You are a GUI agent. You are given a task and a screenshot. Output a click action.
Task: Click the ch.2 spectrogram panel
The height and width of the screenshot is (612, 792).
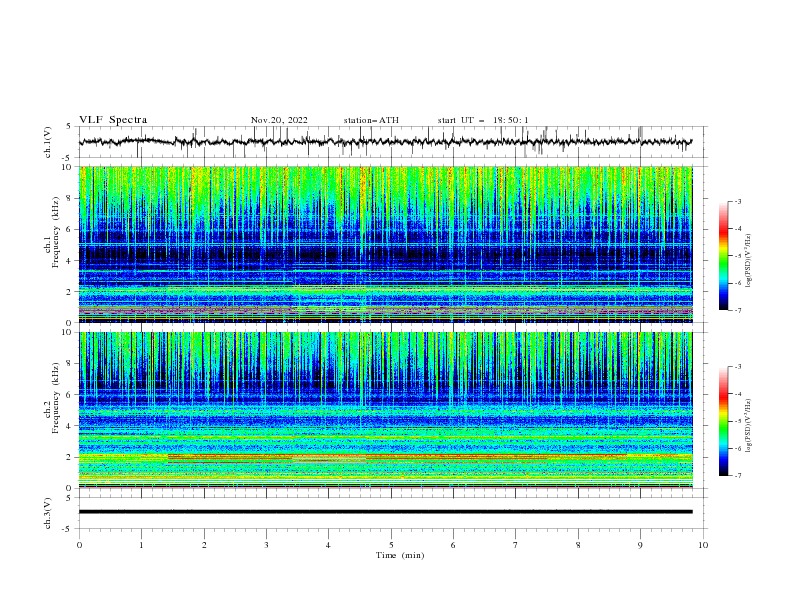click(385, 410)
